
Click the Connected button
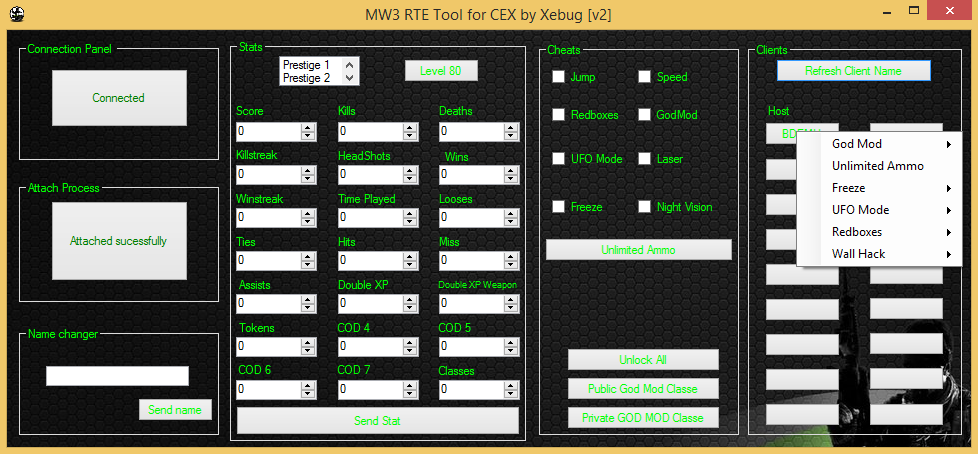(x=119, y=98)
